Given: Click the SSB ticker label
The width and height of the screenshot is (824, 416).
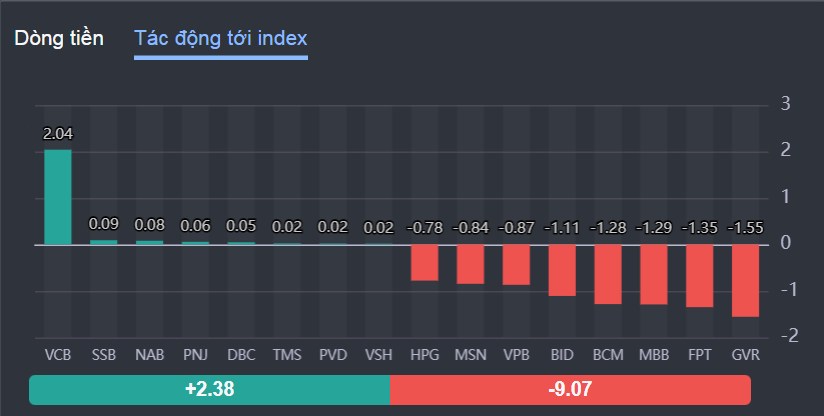Looking at the screenshot, I should coord(104,355).
